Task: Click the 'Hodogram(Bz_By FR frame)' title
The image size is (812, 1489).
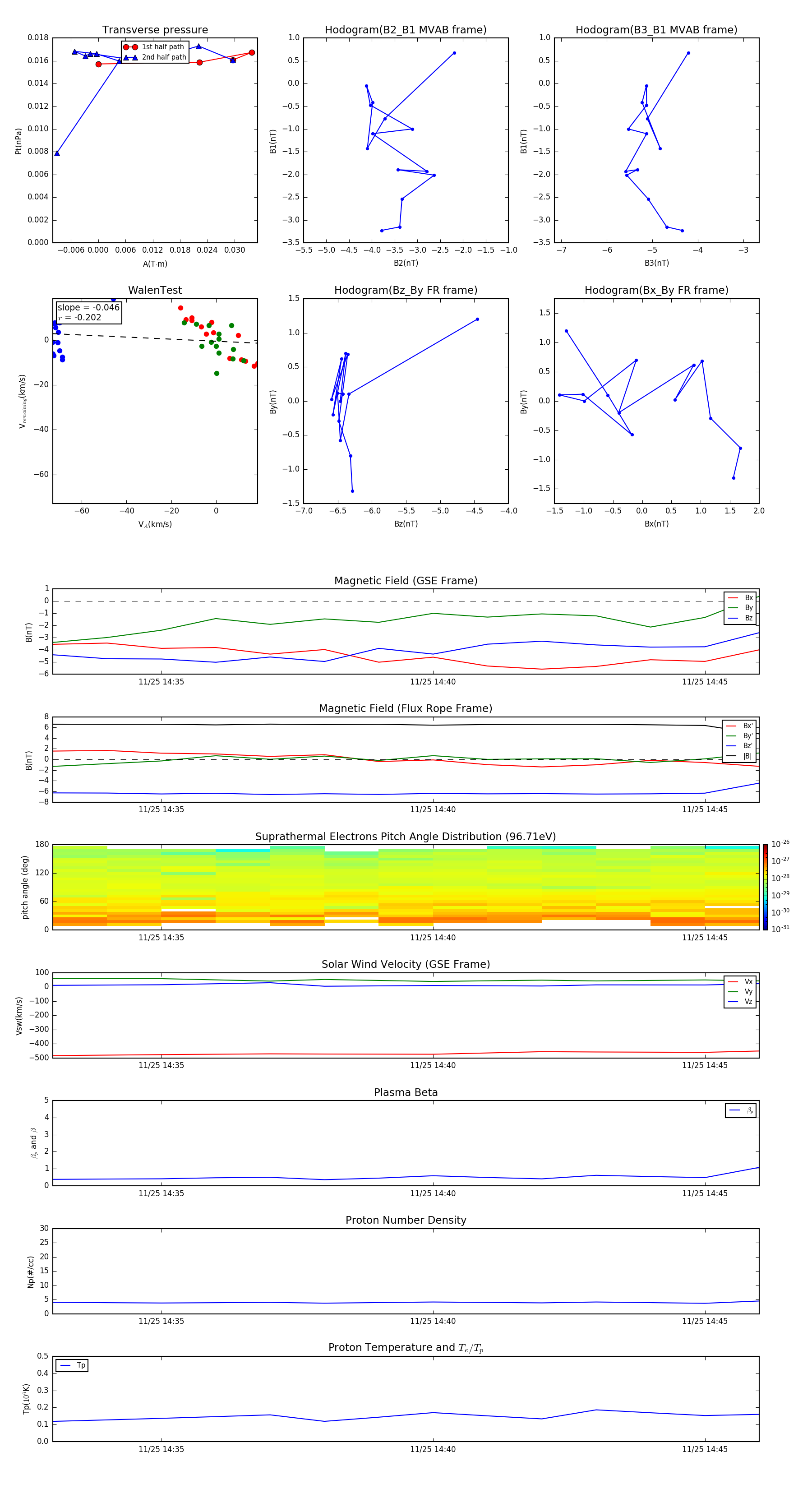Action: 406,290
